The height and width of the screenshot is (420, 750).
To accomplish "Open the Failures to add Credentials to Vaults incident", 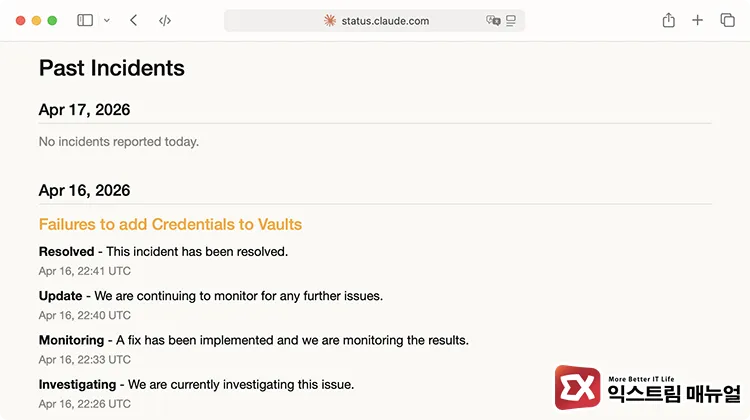I will 170,224.
